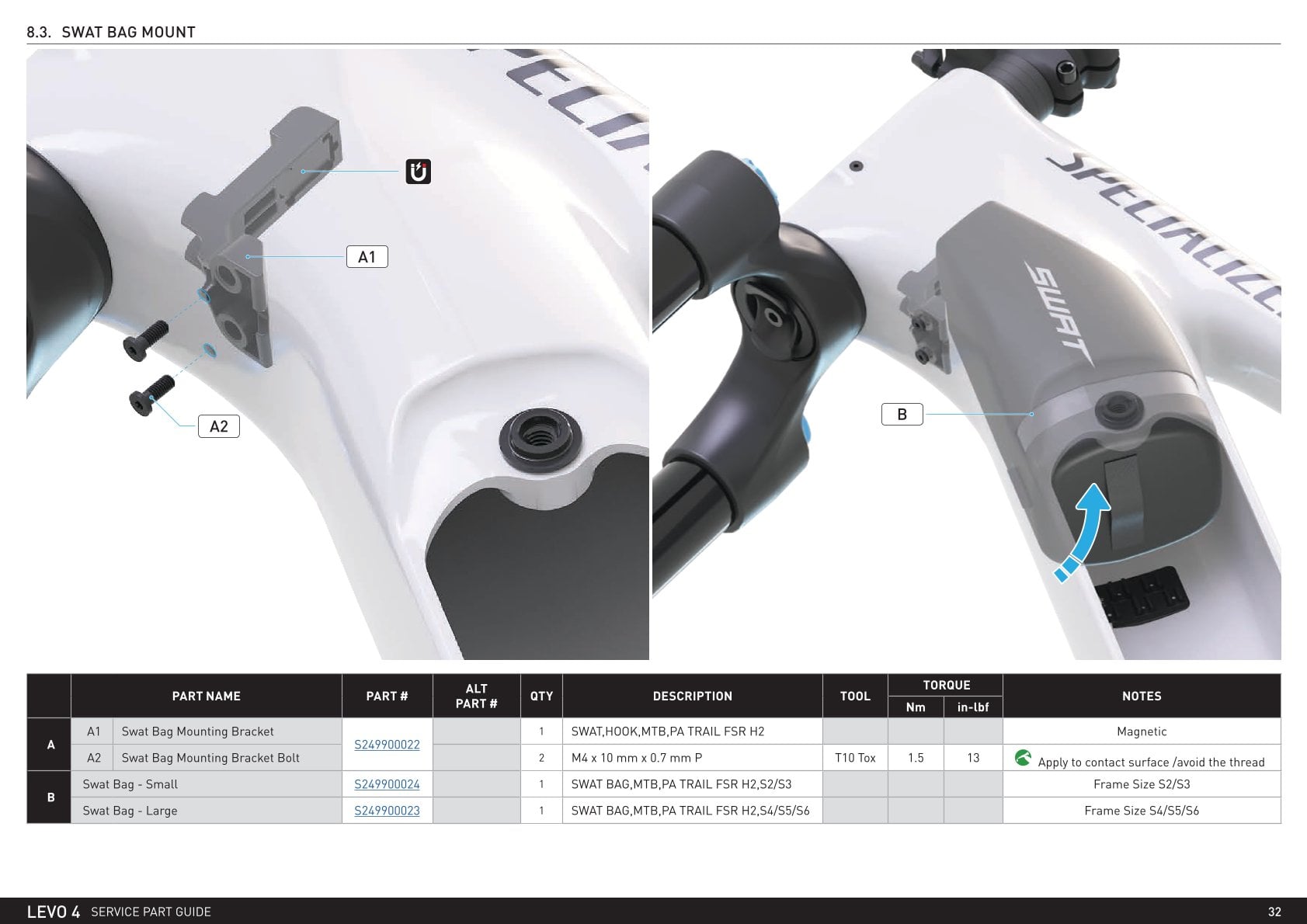Select the A1 callout label in diagram
The height and width of the screenshot is (924, 1307).
click(x=367, y=257)
